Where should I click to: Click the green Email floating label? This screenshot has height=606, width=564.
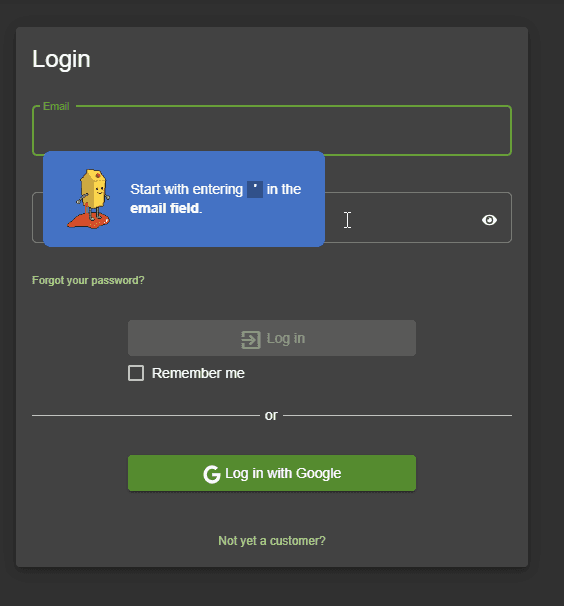click(56, 106)
